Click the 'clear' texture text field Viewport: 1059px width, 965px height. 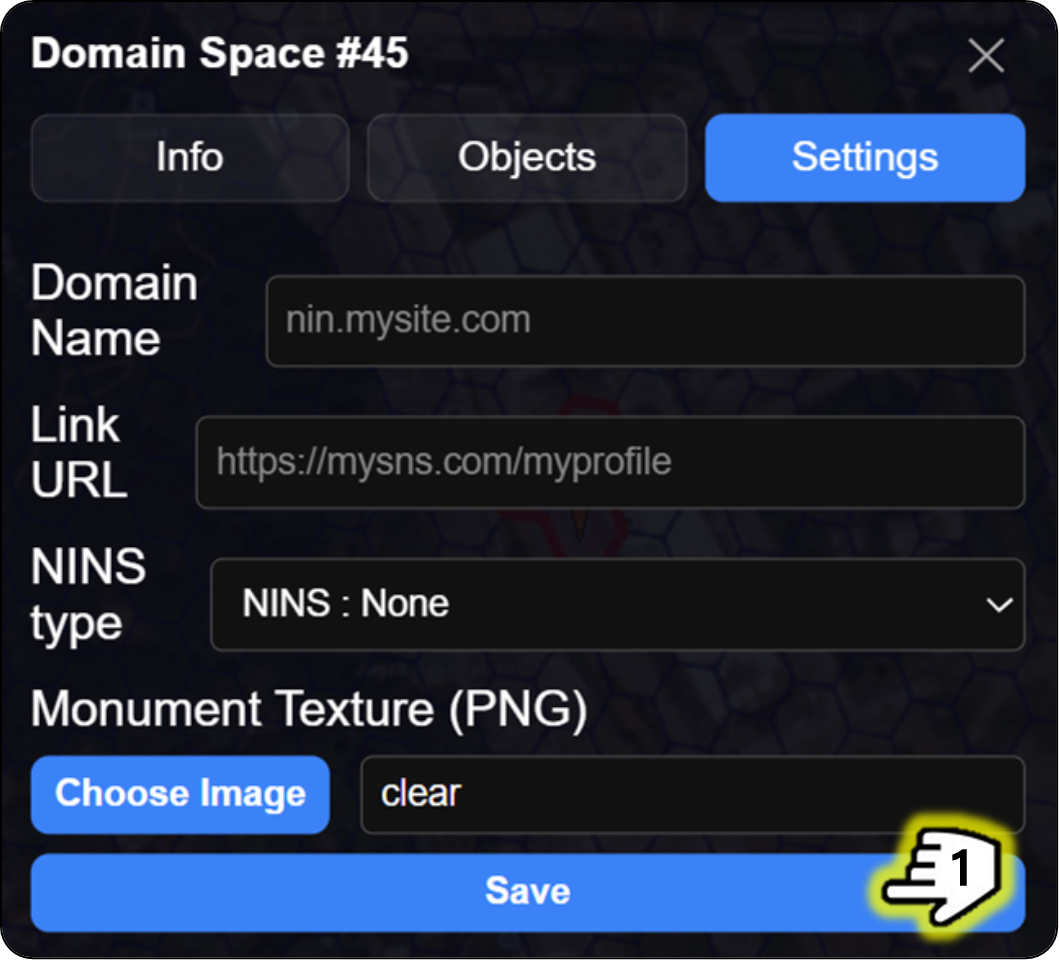692,794
